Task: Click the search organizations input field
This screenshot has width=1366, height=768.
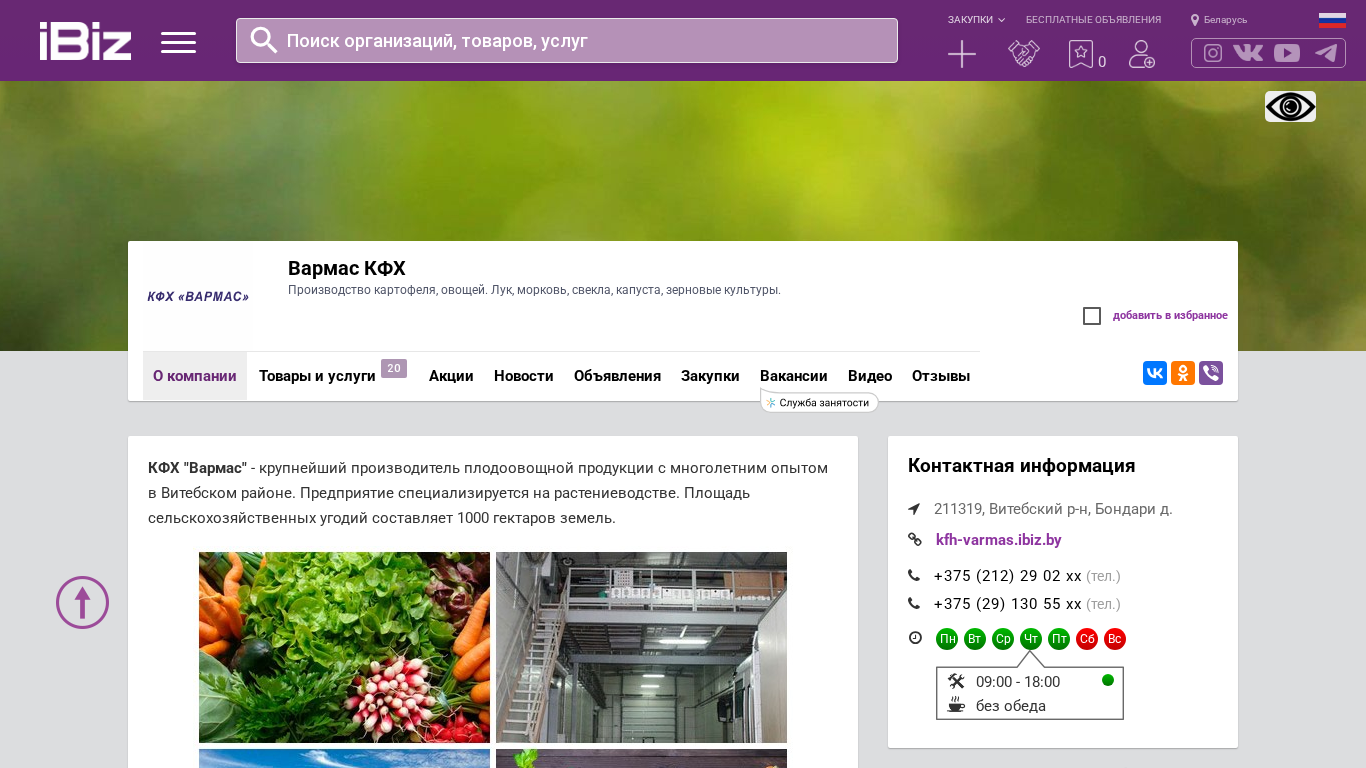Action: [x=580, y=41]
